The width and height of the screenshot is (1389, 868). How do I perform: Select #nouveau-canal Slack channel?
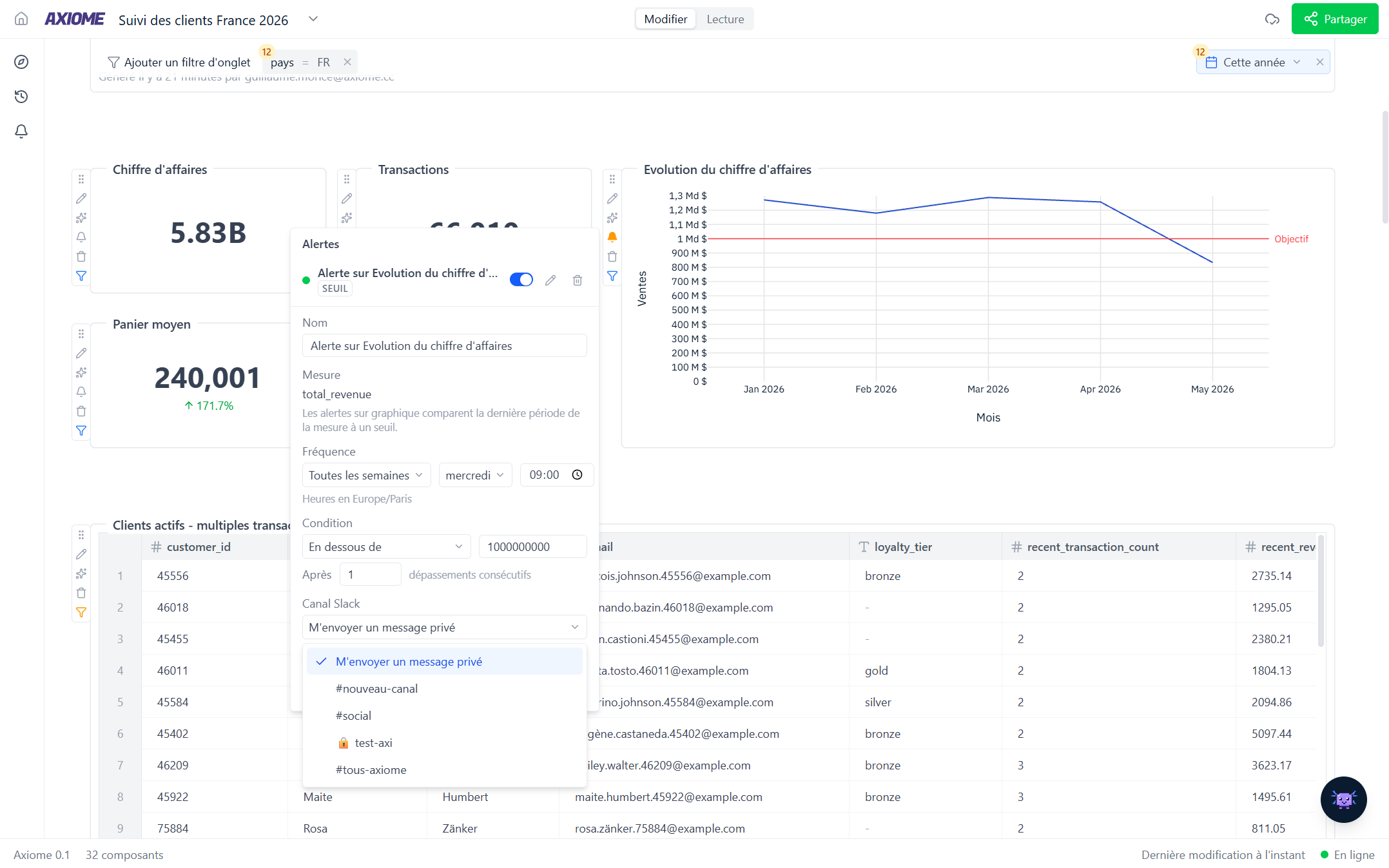(x=444, y=689)
